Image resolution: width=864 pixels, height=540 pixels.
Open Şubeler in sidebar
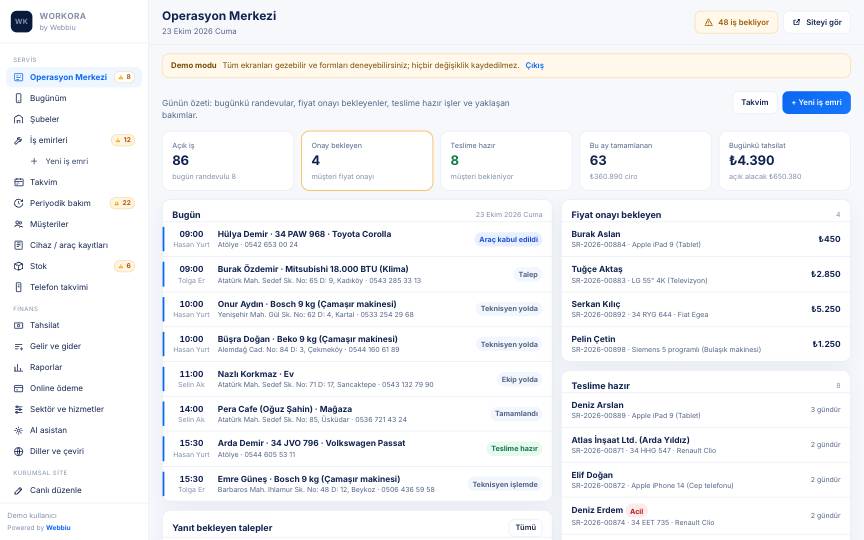coord(74,119)
